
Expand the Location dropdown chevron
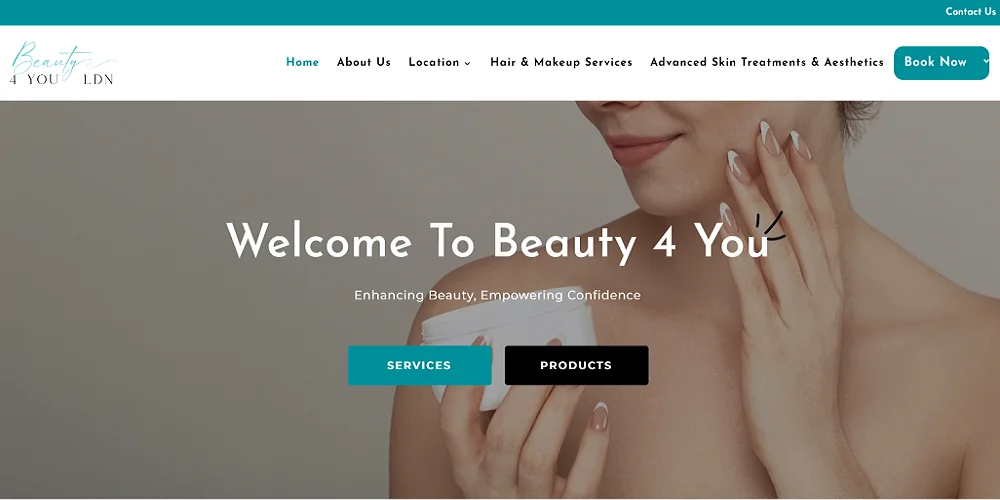coord(467,63)
